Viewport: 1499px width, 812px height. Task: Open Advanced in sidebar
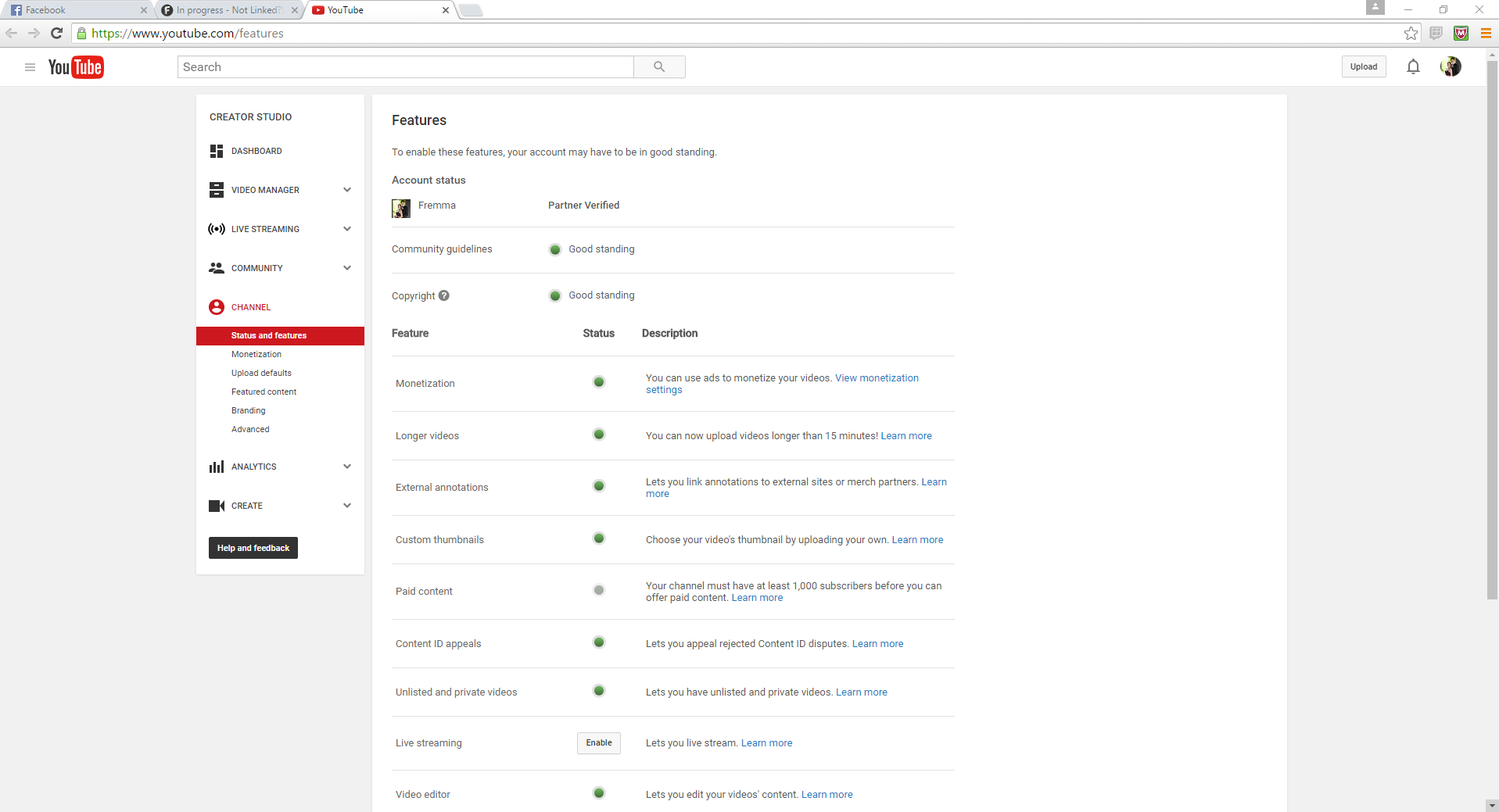point(250,429)
